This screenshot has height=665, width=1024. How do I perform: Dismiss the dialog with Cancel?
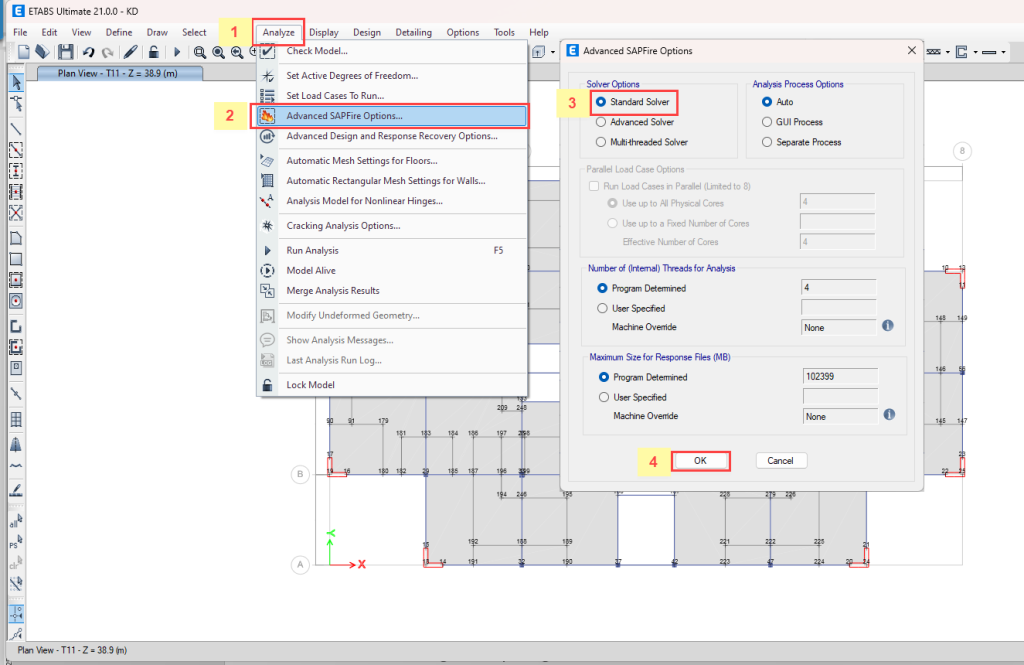pyautogui.click(x=781, y=460)
